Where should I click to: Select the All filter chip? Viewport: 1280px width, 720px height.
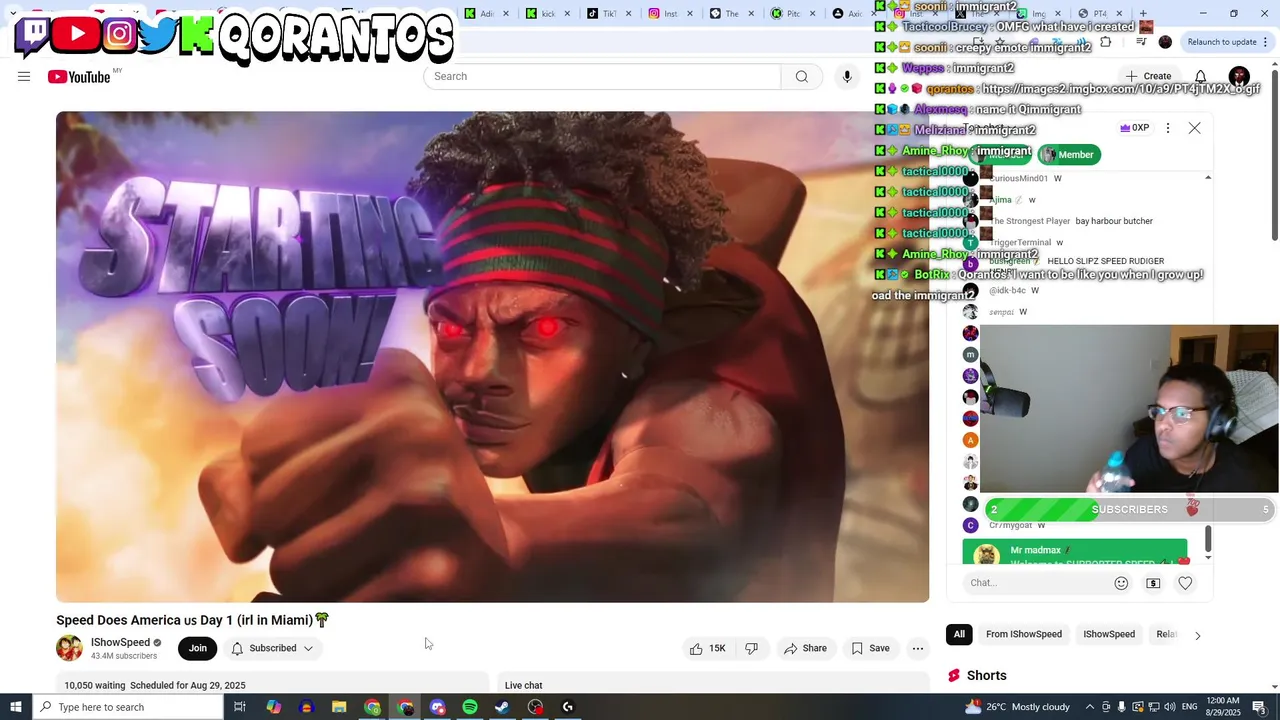[959, 634]
